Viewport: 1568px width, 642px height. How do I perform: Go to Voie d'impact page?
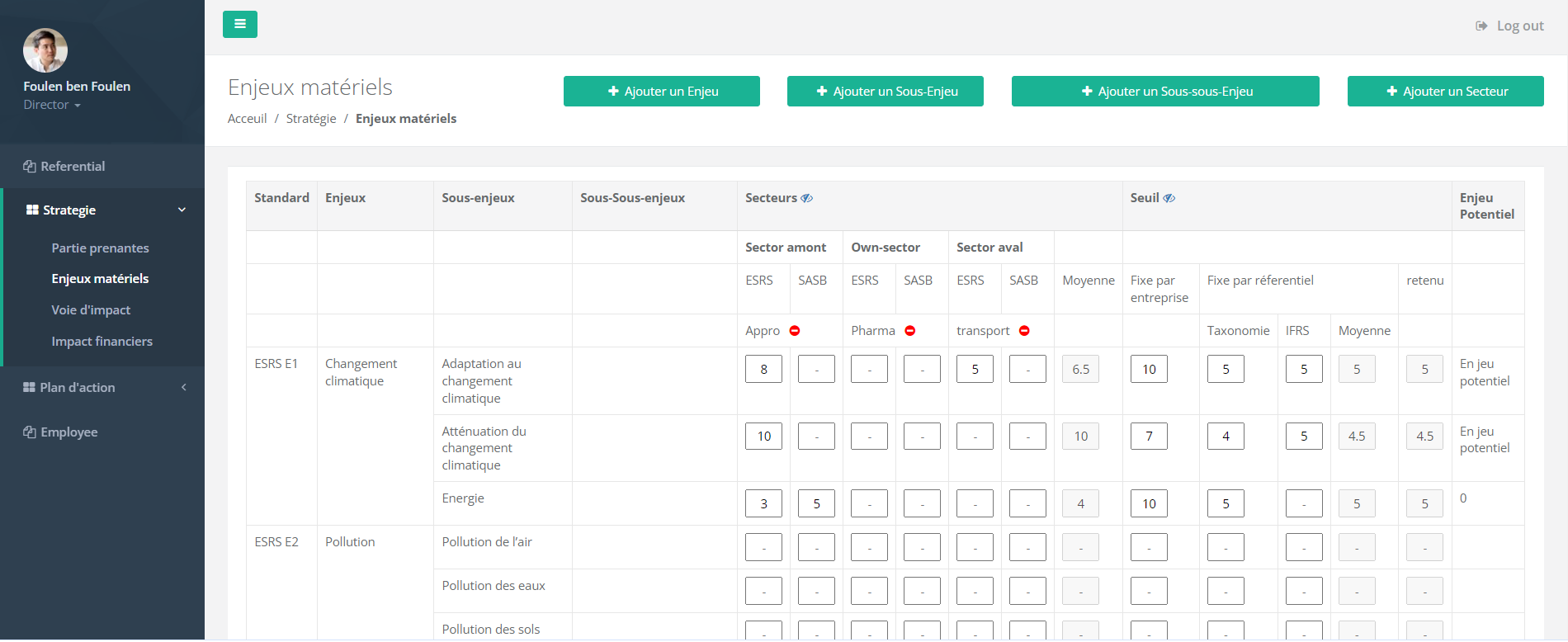point(91,310)
